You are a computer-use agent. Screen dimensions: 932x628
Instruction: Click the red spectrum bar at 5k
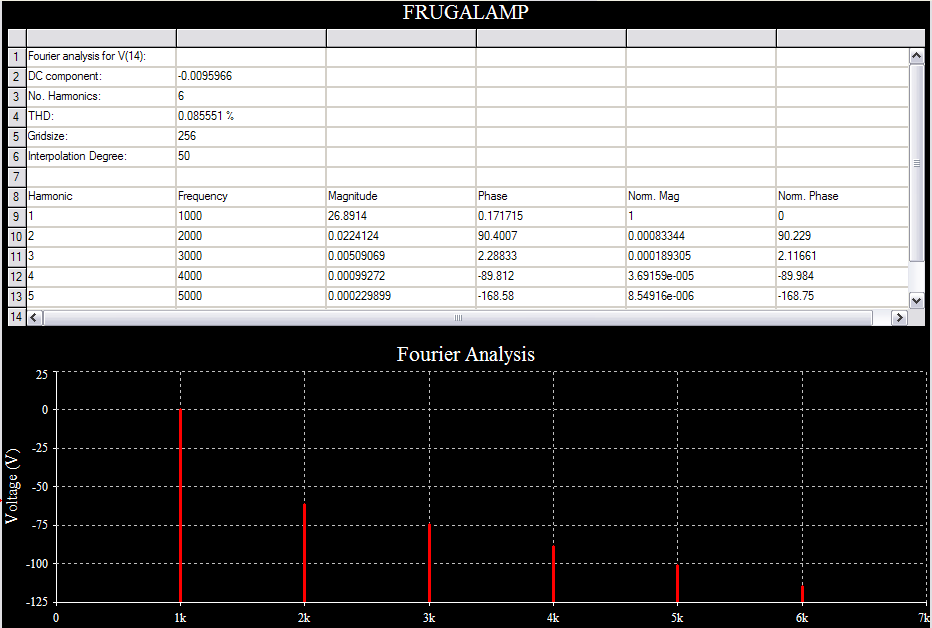click(678, 583)
